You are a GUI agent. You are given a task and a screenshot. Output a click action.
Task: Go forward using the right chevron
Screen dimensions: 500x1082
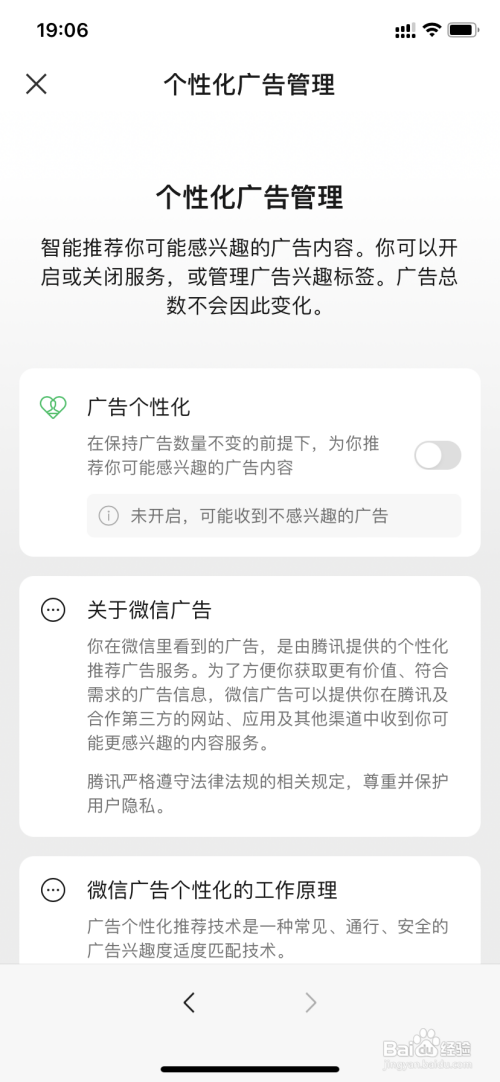[x=311, y=1002]
